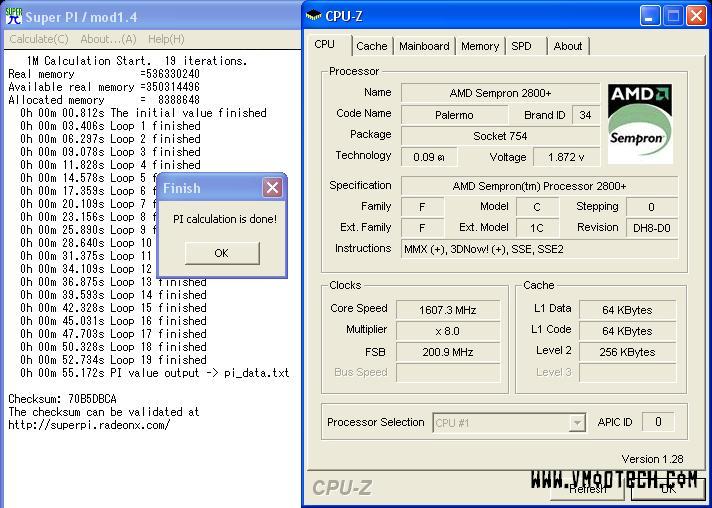Image resolution: width=712 pixels, height=508 pixels.
Task: Click the AMD Sempron logo image
Action: coord(640,123)
